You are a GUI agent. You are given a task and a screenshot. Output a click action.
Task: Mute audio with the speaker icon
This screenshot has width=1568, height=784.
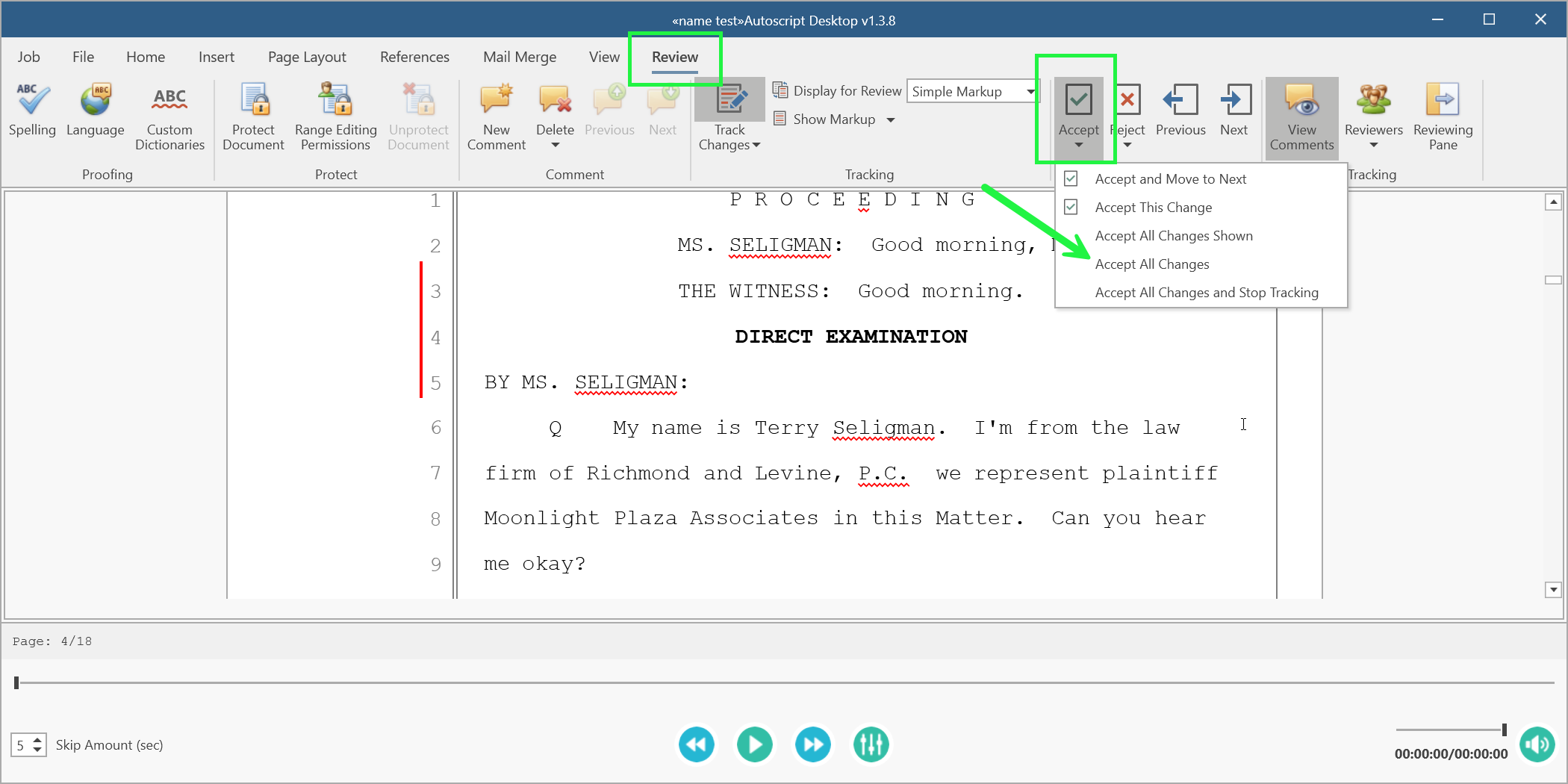point(1537,744)
